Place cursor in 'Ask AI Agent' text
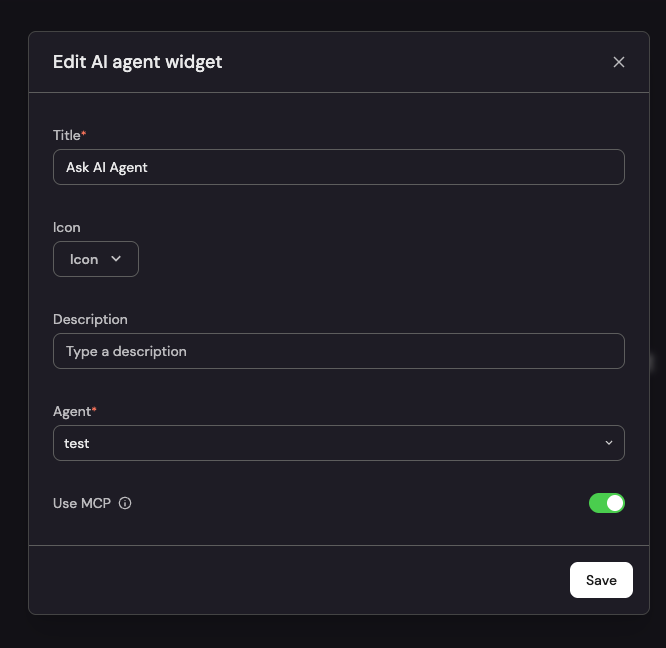This screenshot has width=666, height=648. click(107, 167)
